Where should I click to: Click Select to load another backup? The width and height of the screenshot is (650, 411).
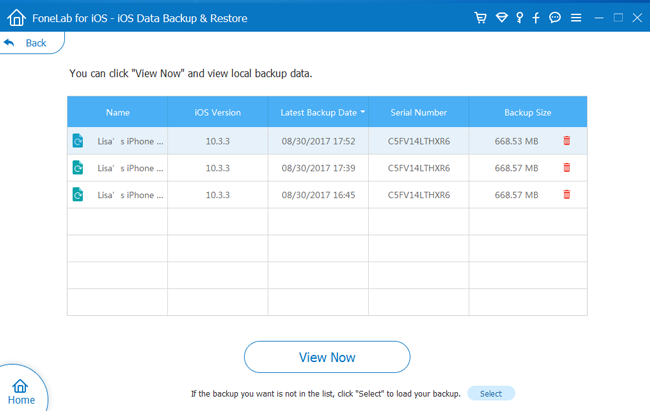point(491,394)
